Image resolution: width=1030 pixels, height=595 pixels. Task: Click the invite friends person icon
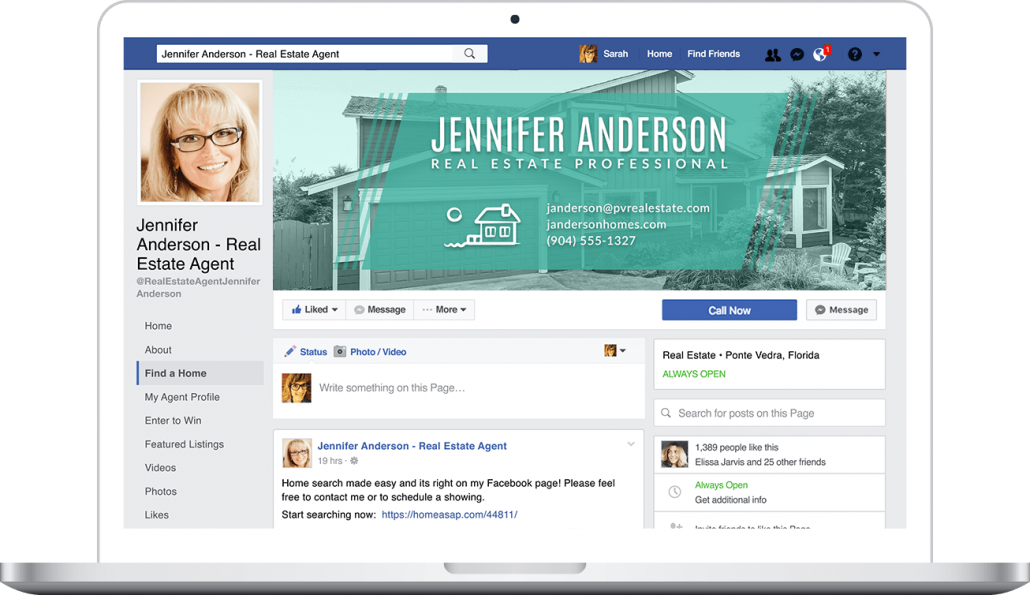coord(676,524)
